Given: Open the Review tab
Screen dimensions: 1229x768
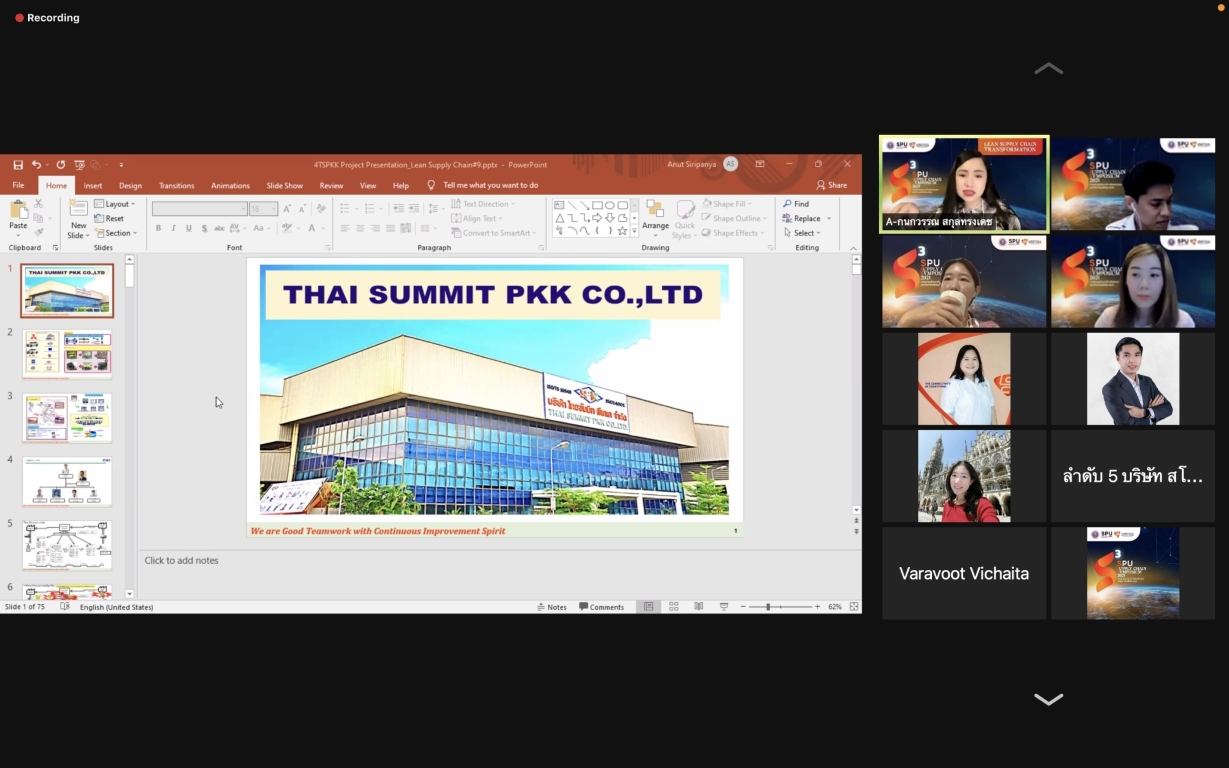Looking at the screenshot, I should 331,185.
